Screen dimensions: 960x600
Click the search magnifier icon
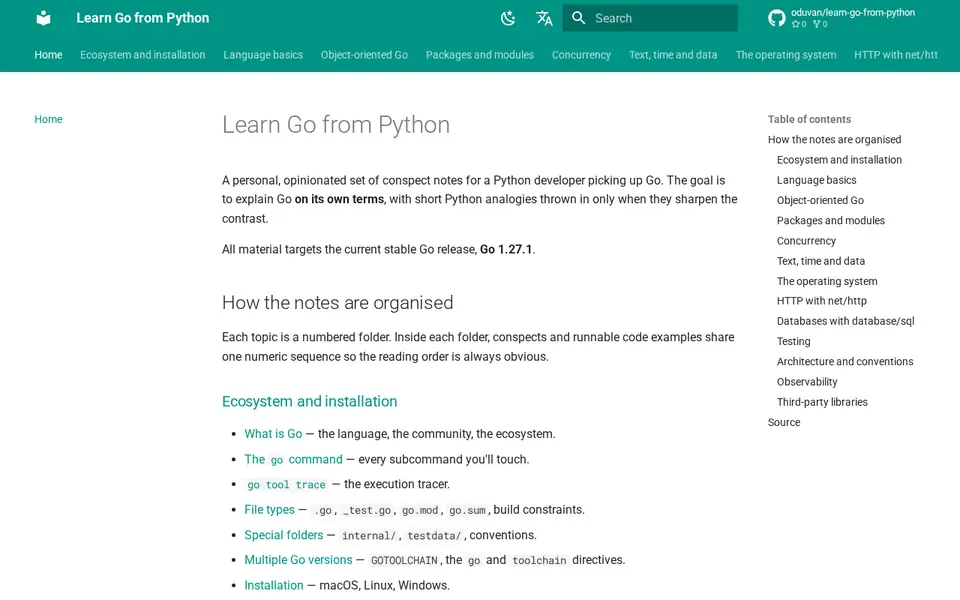point(579,18)
